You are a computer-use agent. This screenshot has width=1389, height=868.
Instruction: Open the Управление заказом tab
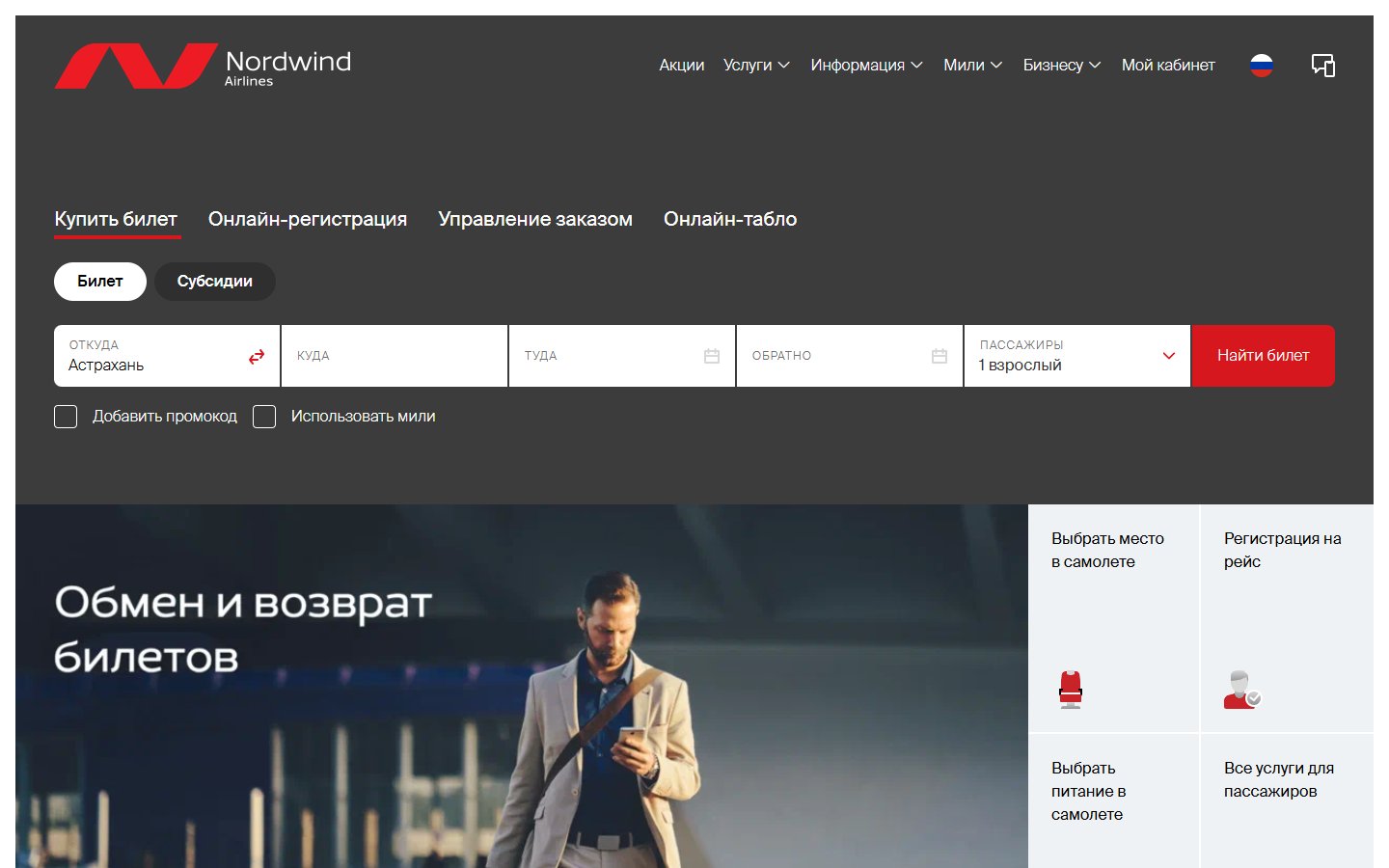[535, 220]
